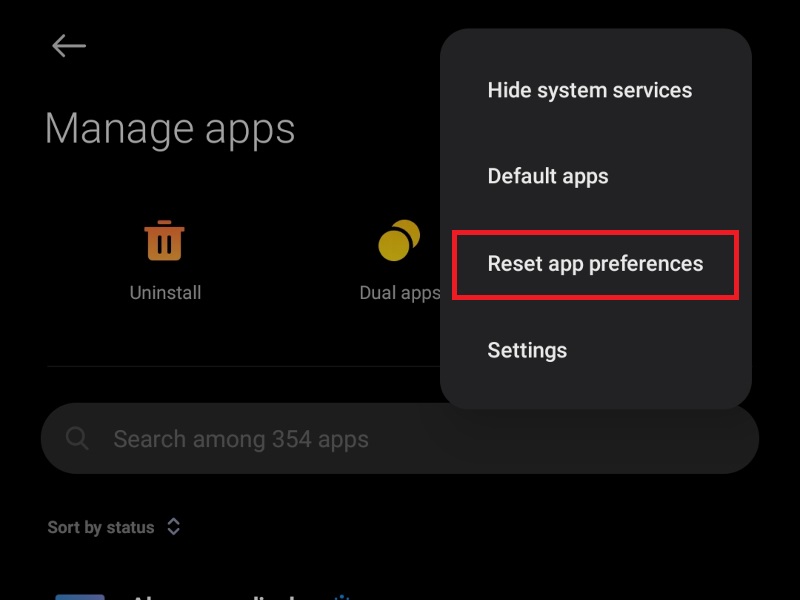The width and height of the screenshot is (800, 600).
Task: Tap the back arrow icon
Action: [69, 46]
